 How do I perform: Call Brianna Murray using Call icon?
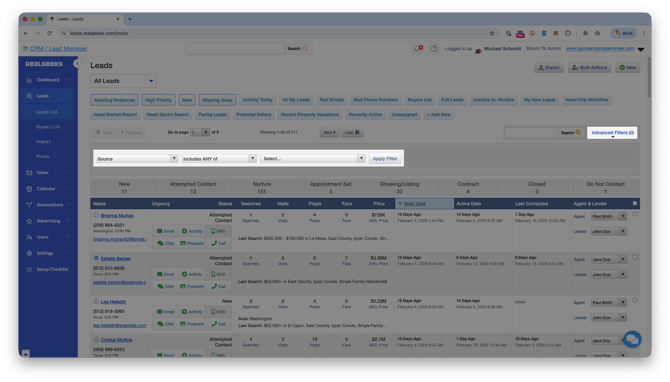pyautogui.click(x=218, y=244)
